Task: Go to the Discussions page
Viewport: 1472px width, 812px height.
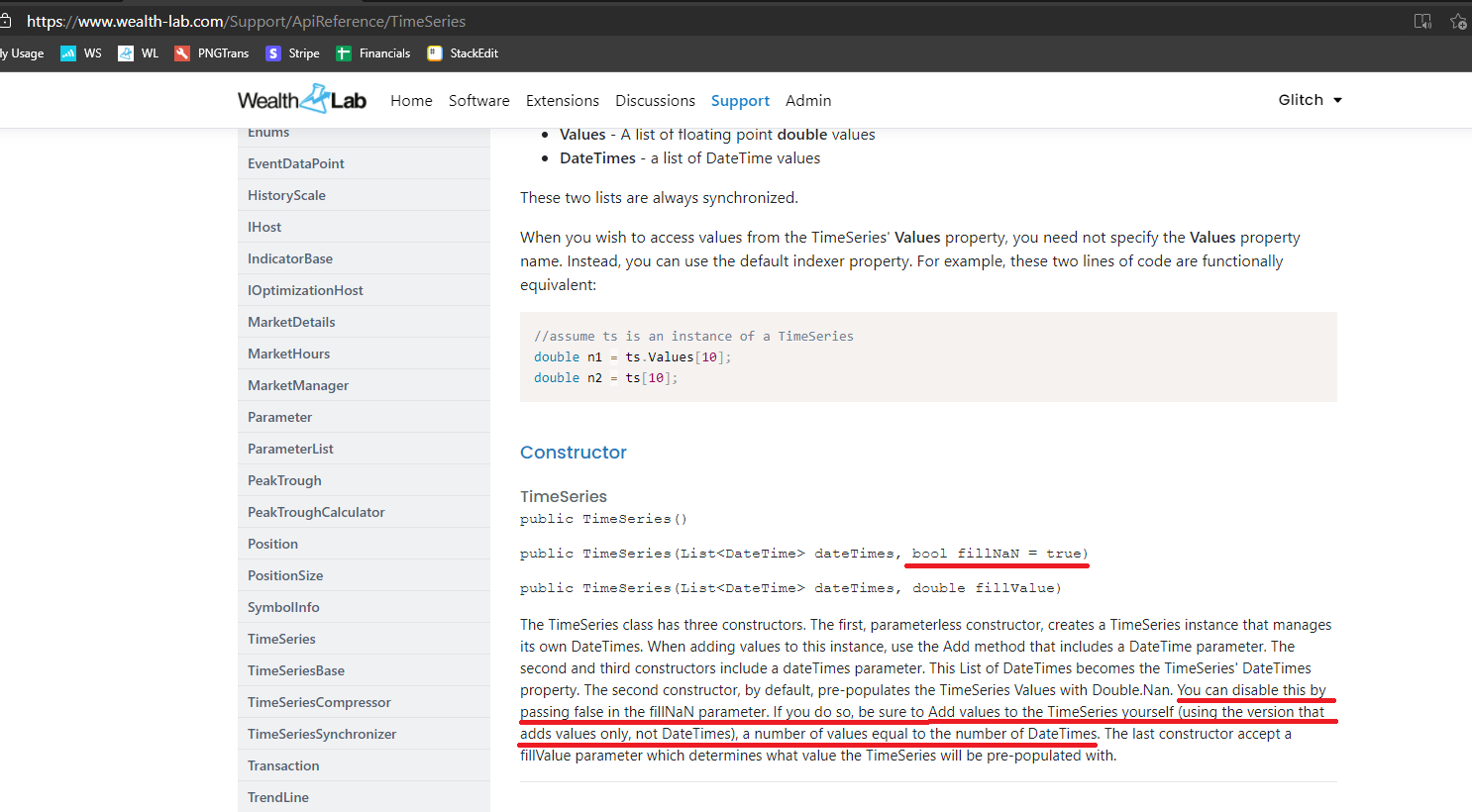Action: click(655, 101)
